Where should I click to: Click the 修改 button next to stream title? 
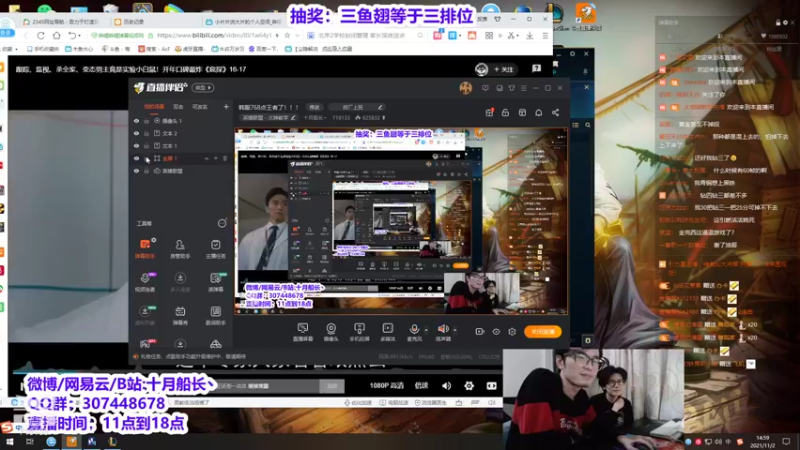314,107
